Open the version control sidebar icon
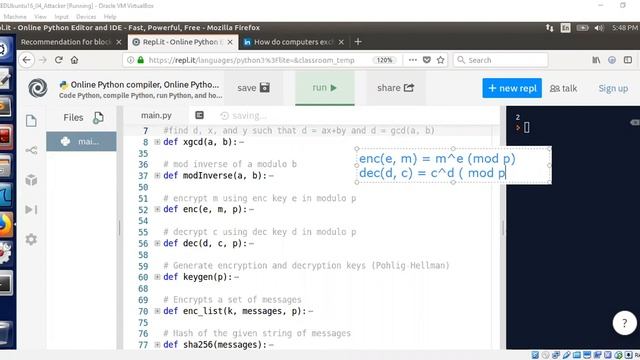Screen dimensions: 640x360 click(x=31, y=150)
